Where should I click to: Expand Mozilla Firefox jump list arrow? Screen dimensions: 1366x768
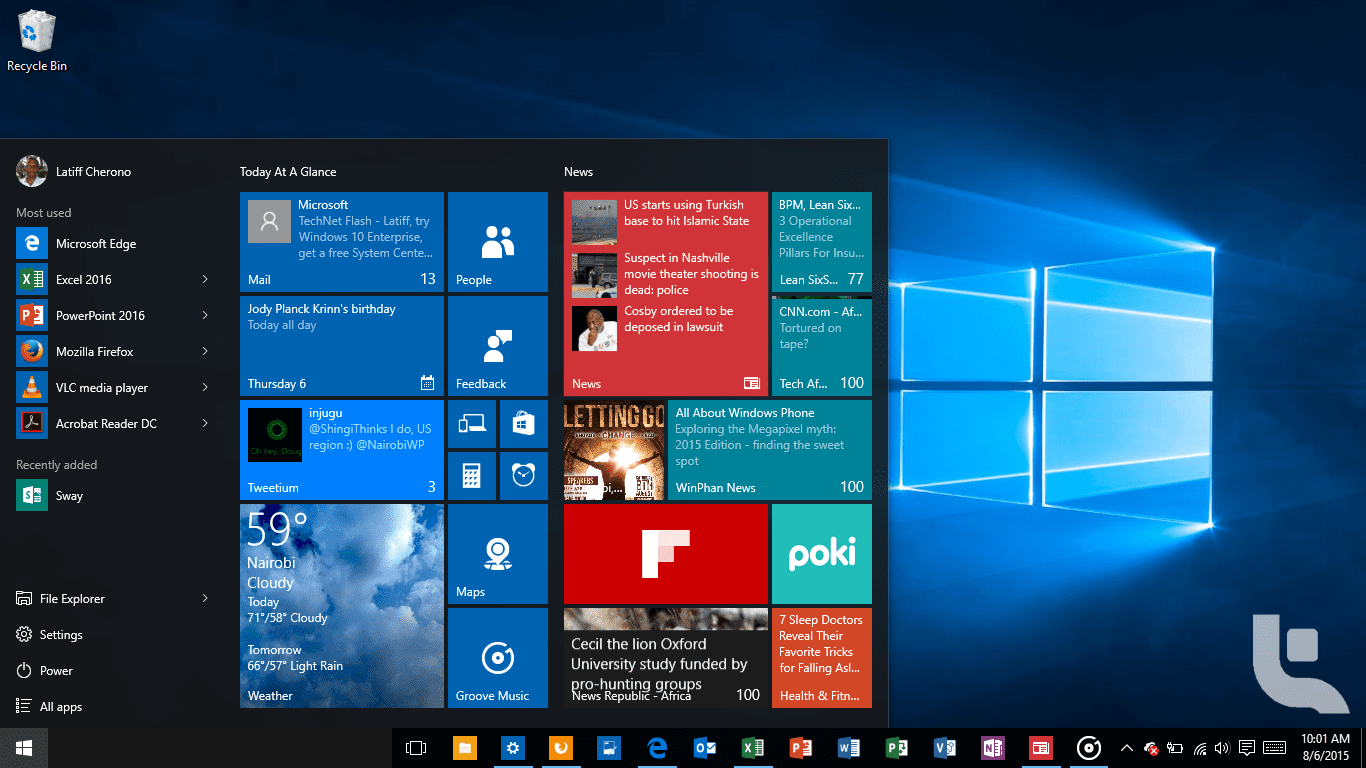point(205,351)
